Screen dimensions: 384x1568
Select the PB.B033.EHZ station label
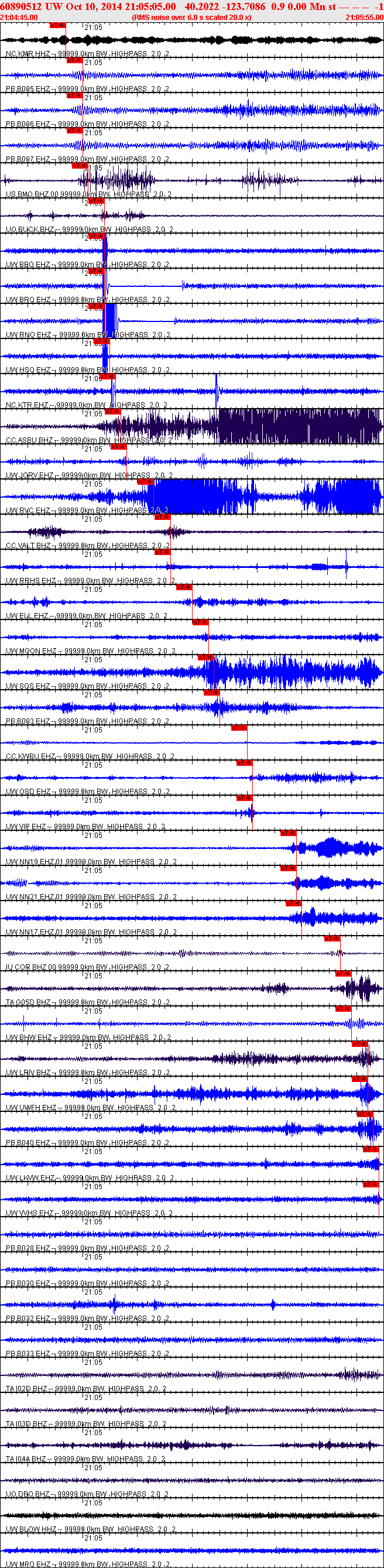(88, 1354)
